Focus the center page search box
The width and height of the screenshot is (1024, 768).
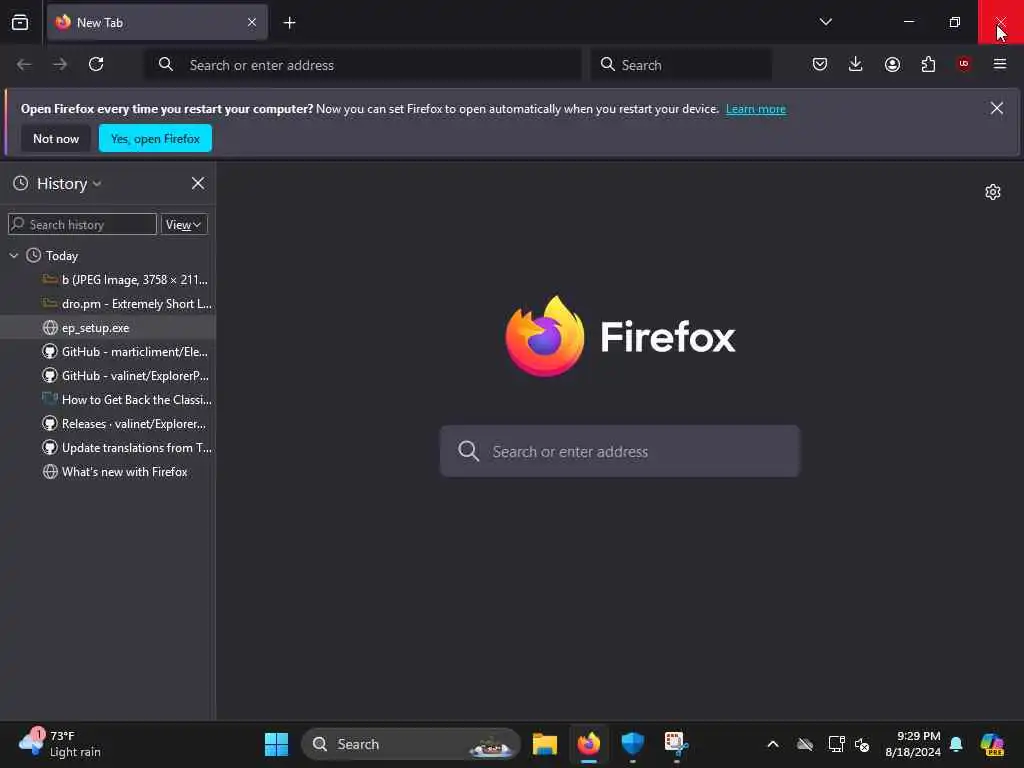pyautogui.click(x=620, y=451)
